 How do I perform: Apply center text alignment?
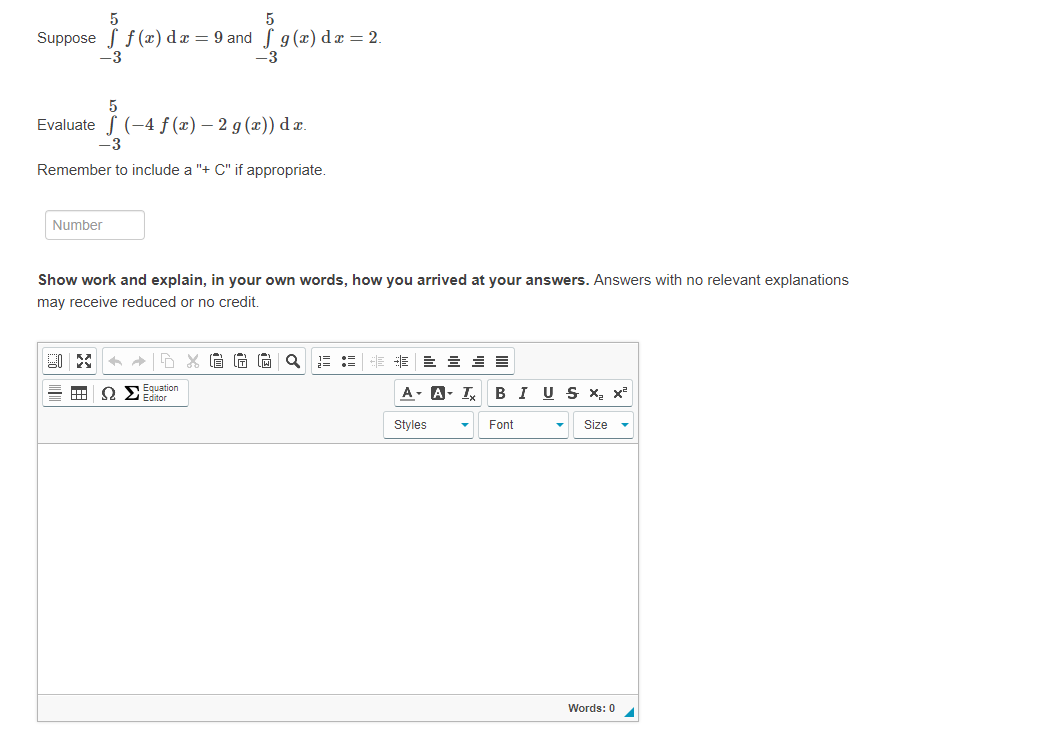click(453, 361)
